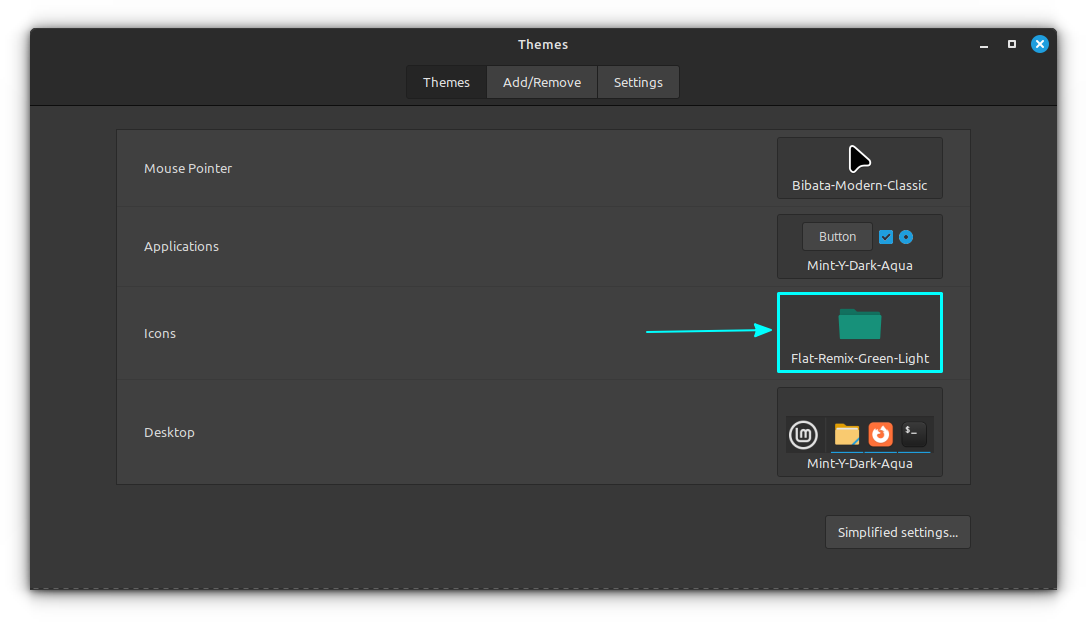Click the orange Firefox icon in Desktop preview
This screenshot has height=622, width=1087.
(x=880, y=434)
